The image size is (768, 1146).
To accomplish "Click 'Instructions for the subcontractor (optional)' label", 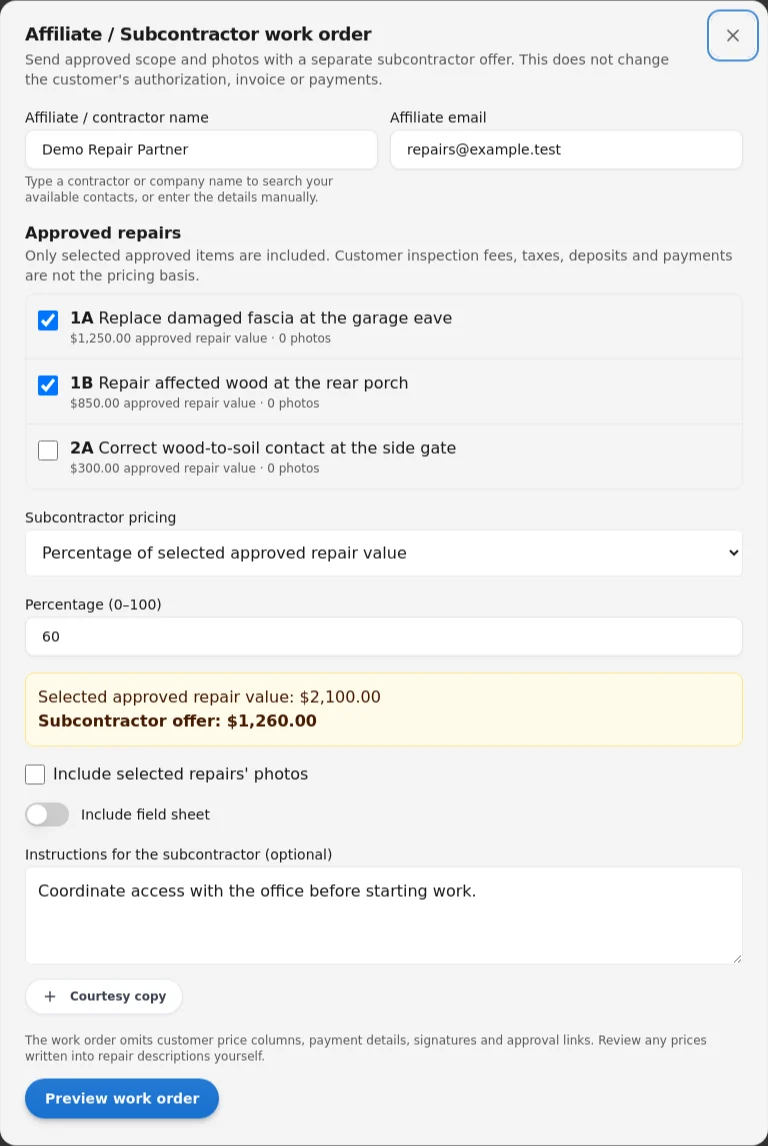I will coord(179,854).
